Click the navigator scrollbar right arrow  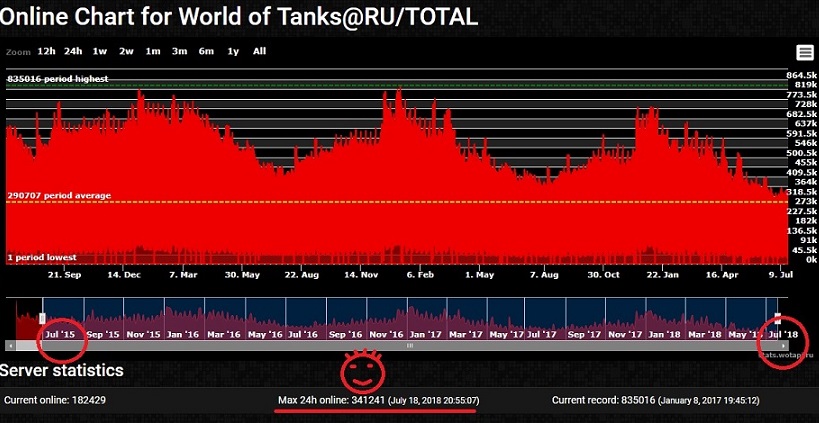coord(783,345)
